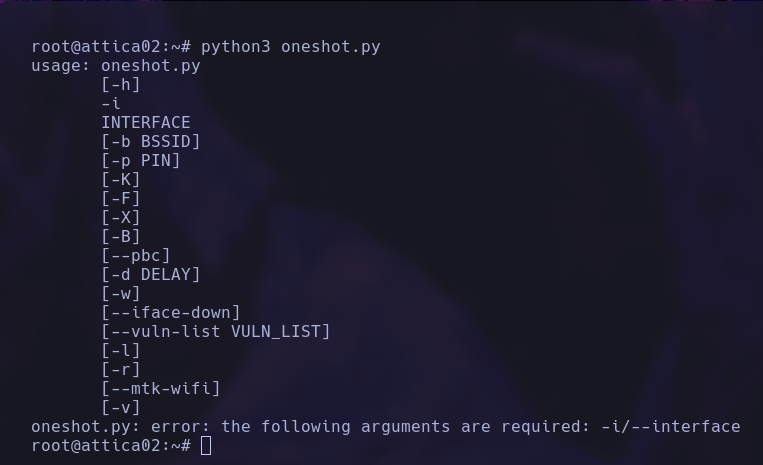Click the [-X] option text
Screen dimensions: 763x465
pyautogui.click(x=121, y=218)
